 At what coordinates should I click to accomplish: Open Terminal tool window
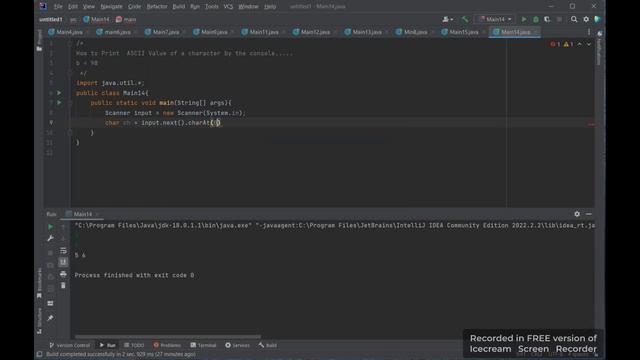203,345
